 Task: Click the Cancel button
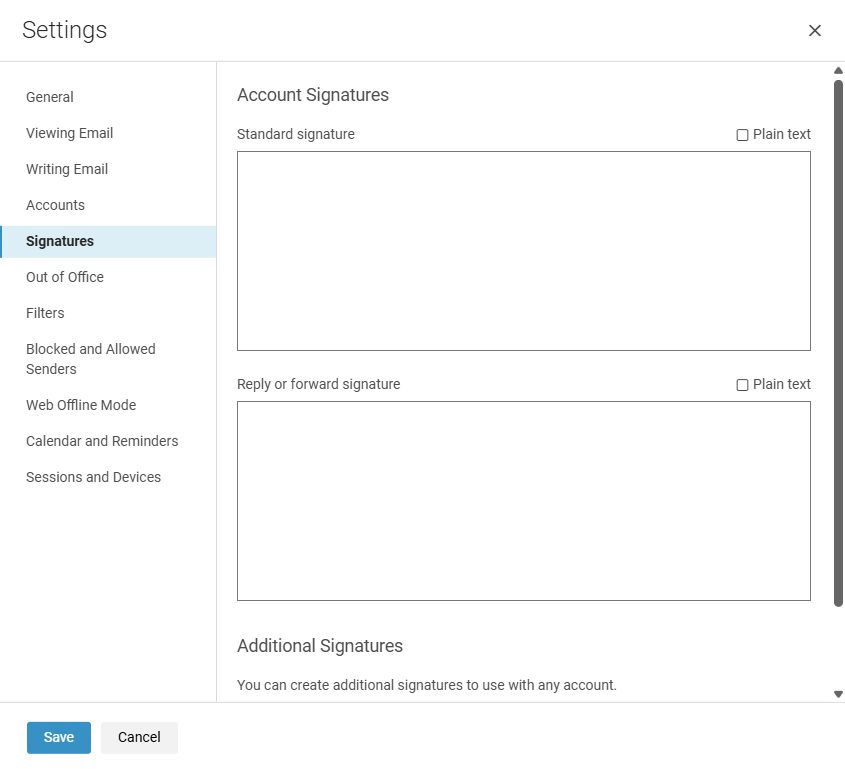(x=139, y=737)
